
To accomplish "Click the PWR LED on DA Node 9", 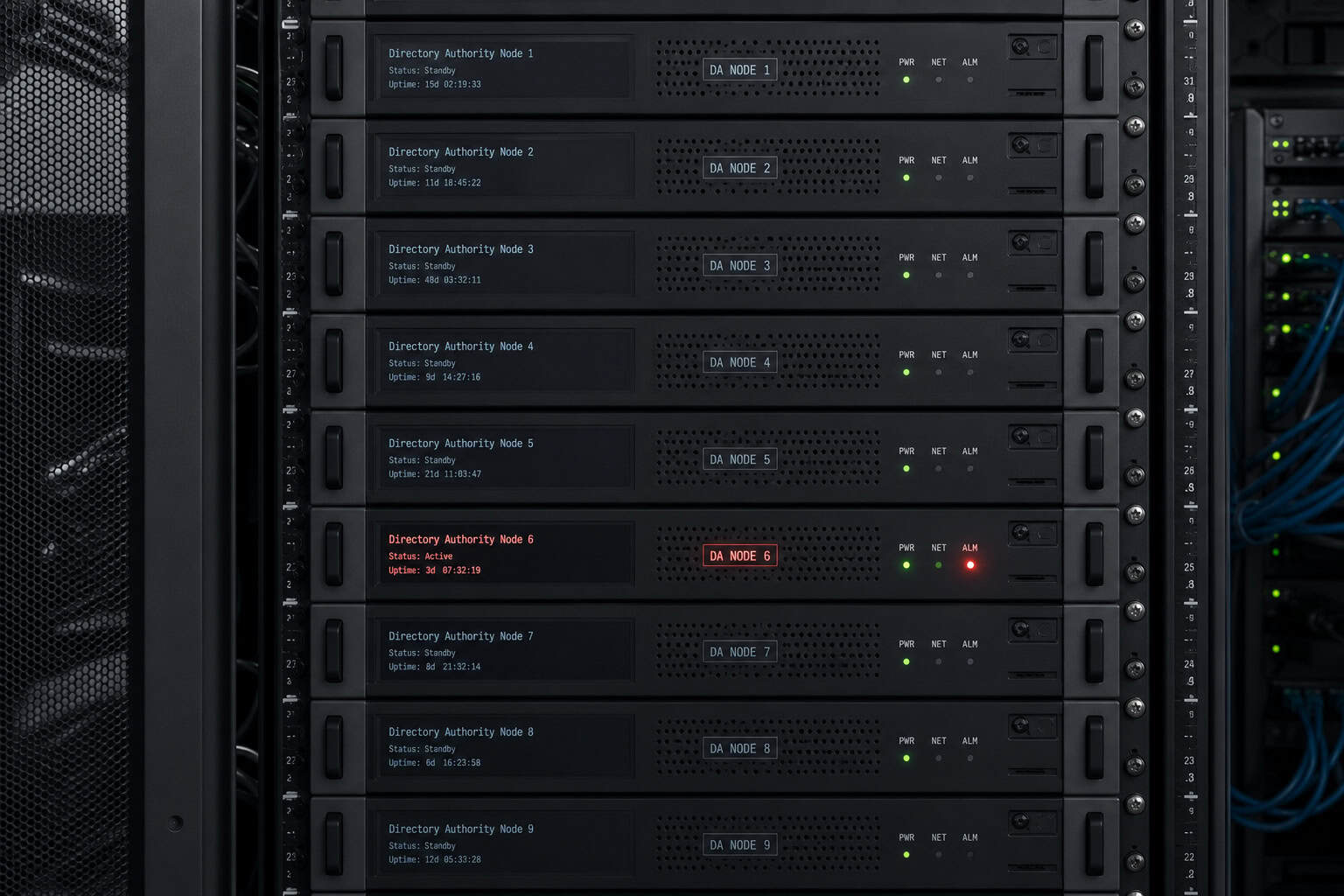I will [906, 855].
